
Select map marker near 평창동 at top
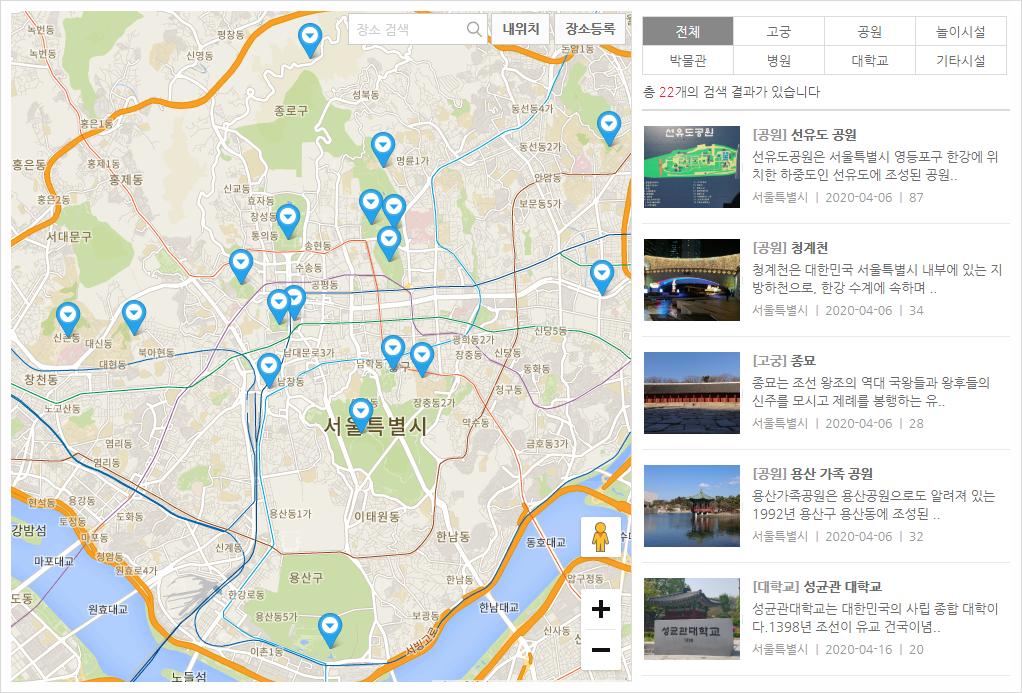pos(310,40)
